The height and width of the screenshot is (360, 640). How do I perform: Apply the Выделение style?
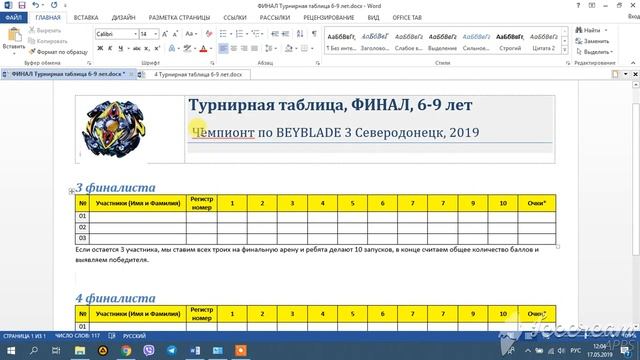442,42
